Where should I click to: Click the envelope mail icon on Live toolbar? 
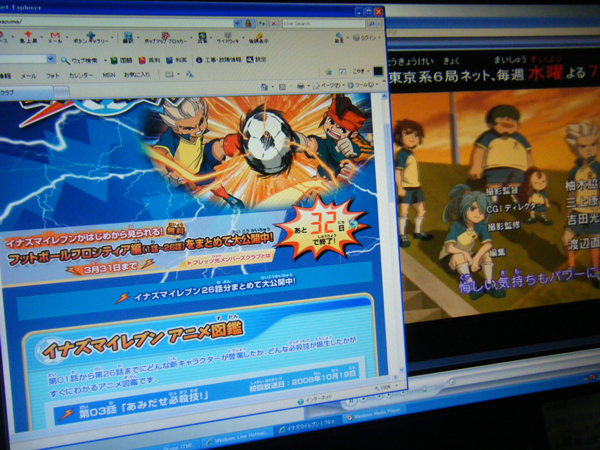pos(169,74)
